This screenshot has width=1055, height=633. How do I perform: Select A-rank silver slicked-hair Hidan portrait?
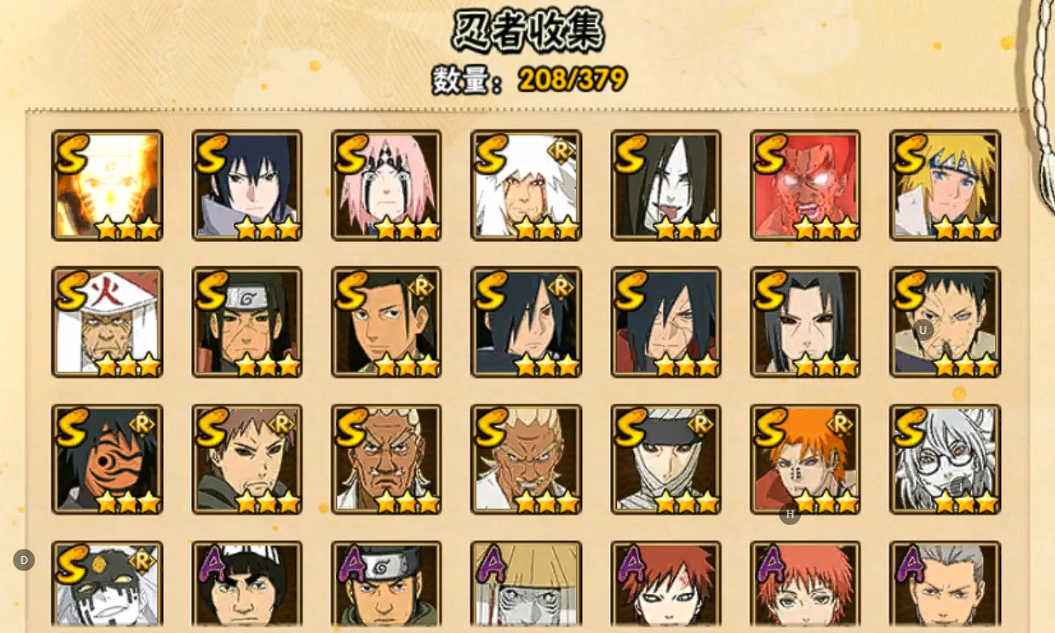tap(945, 584)
